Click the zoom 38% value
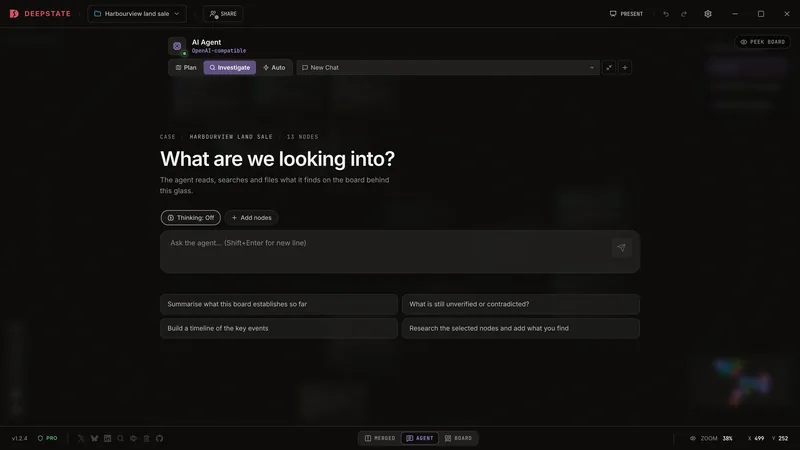Viewport: 800px width, 450px height. coord(728,438)
